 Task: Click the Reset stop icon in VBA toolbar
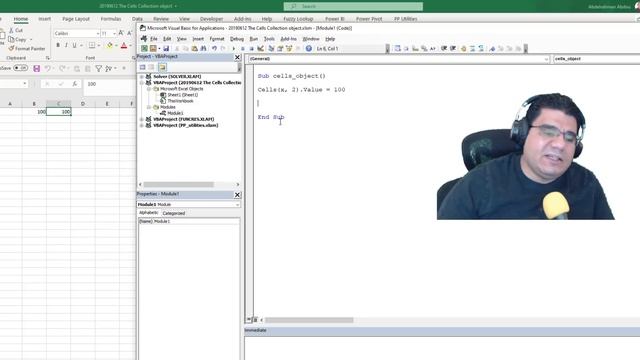(x=251, y=49)
